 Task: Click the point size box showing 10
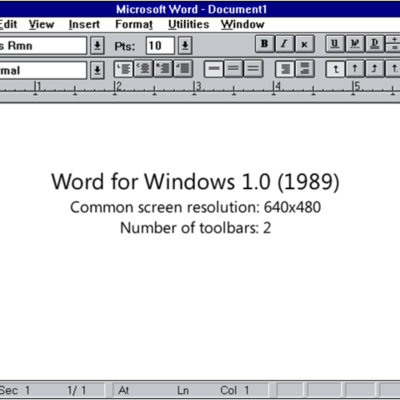click(160, 45)
